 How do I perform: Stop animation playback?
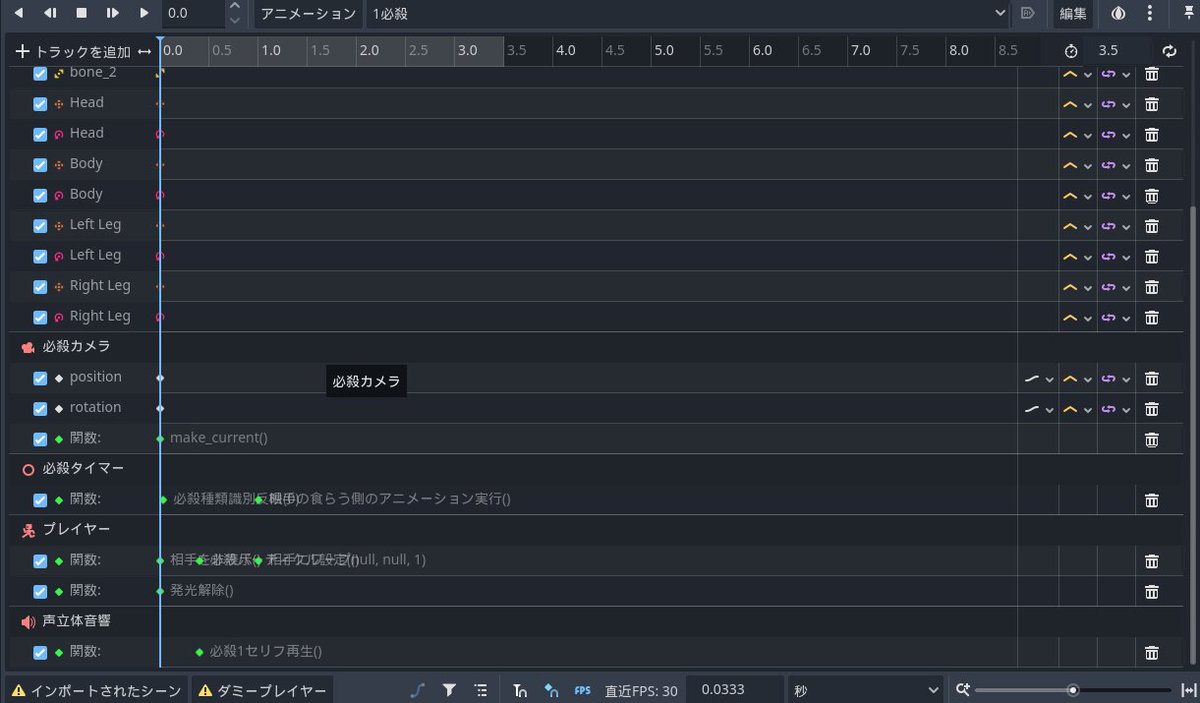click(x=82, y=13)
